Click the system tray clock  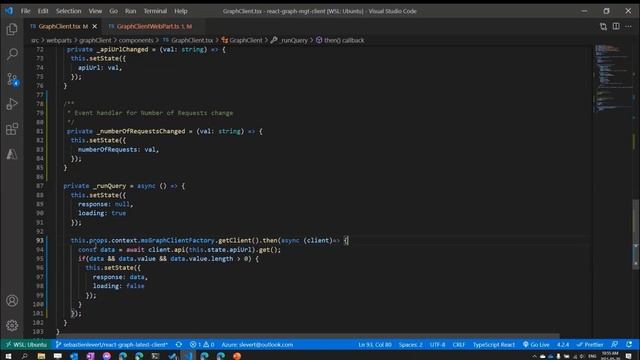(610, 356)
